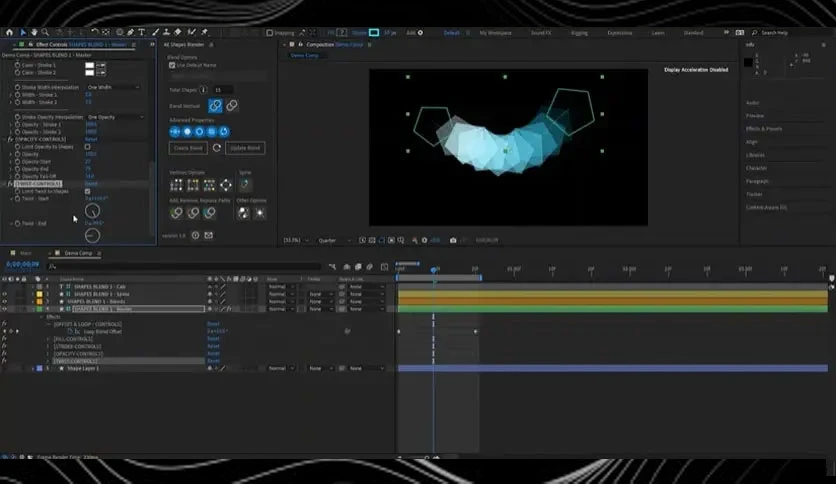Select the Selection arrow tool

[x=23, y=33]
